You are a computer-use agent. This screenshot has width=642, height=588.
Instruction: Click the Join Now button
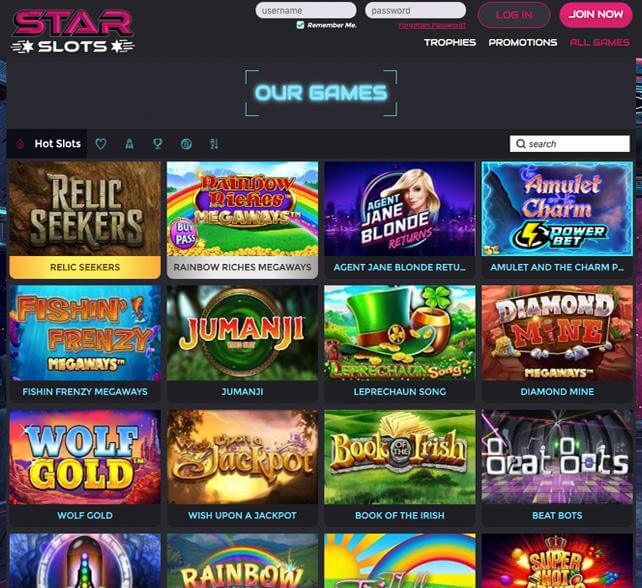click(x=596, y=15)
